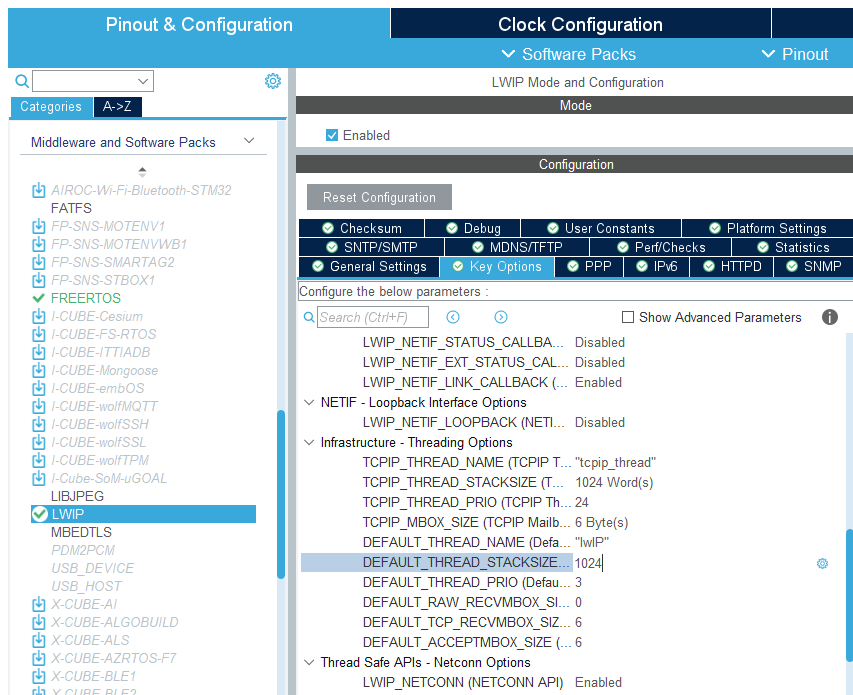Click download icon next to I-CUBE-Cesium

pyautogui.click(x=39, y=316)
